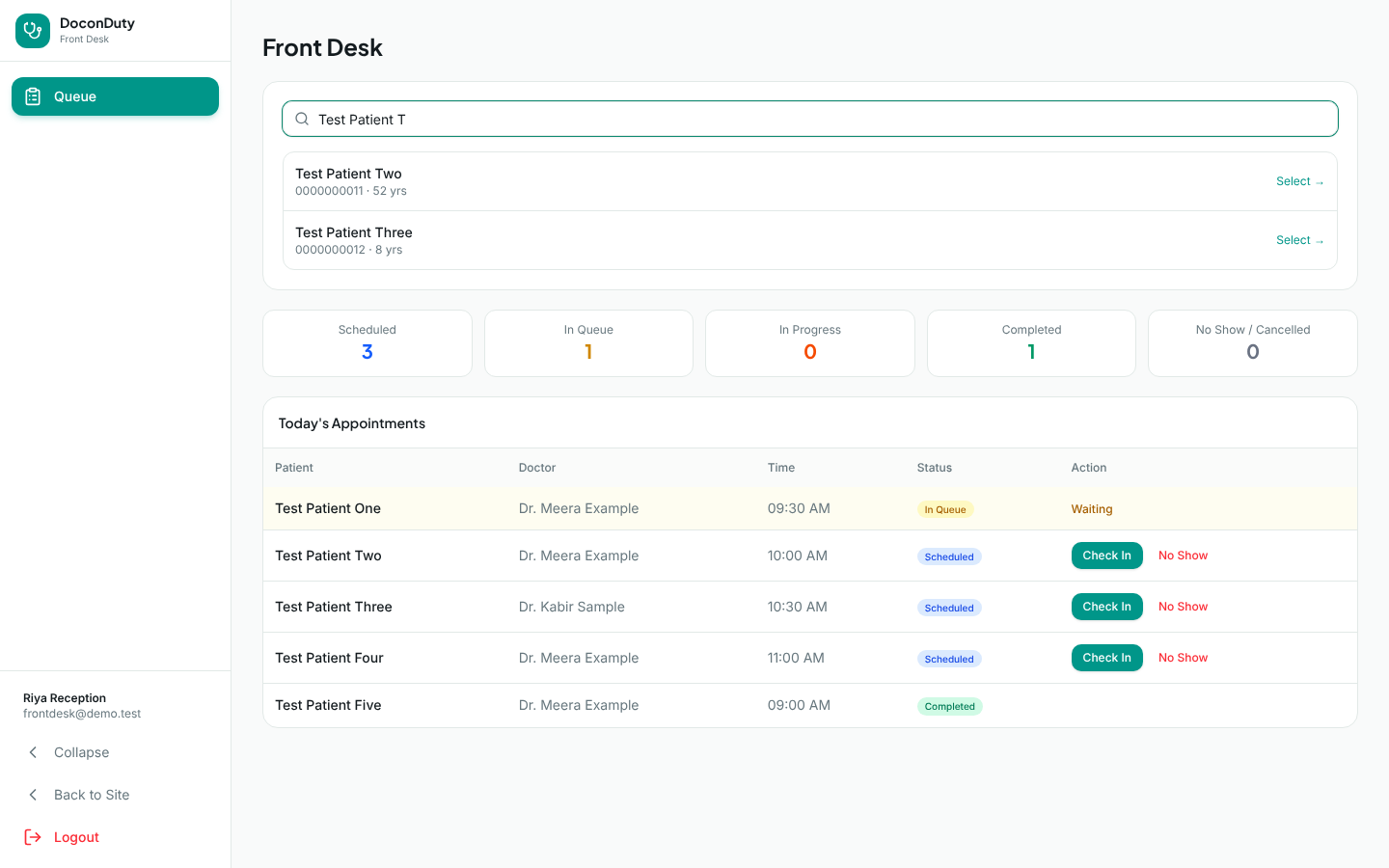1389x868 pixels.
Task: Click the search magnifier icon
Action: tap(302, 119)
